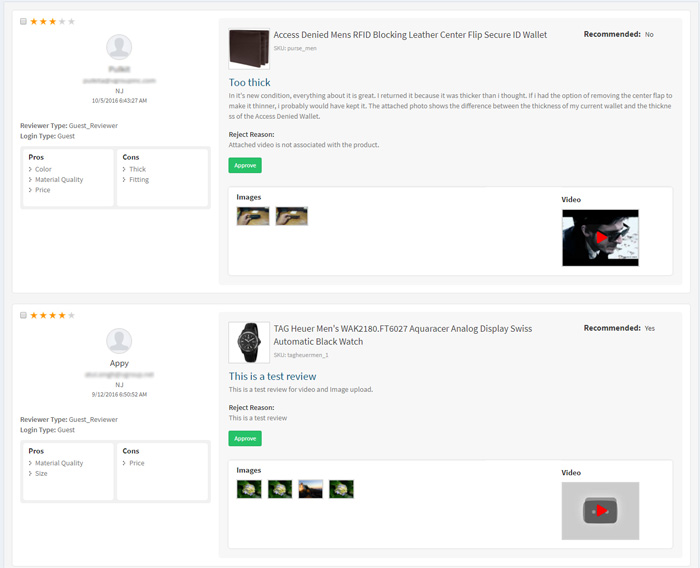Select 'Material Quality' in the wallet review Pros

(x=59, y=180)
